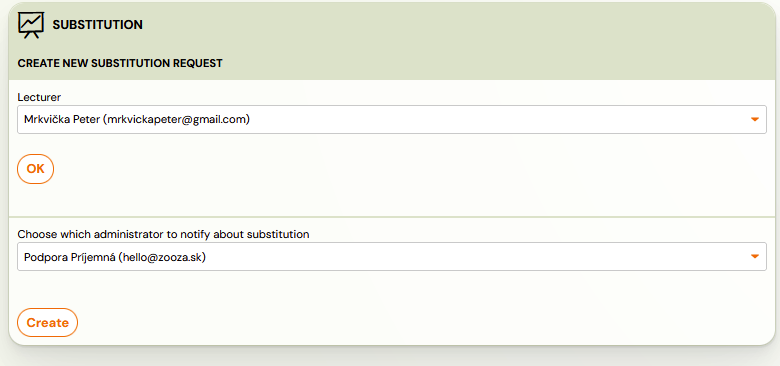Expand the administrator dropdown showing Podpora Príjemná

pyautogui.click(x=391, y=257)
